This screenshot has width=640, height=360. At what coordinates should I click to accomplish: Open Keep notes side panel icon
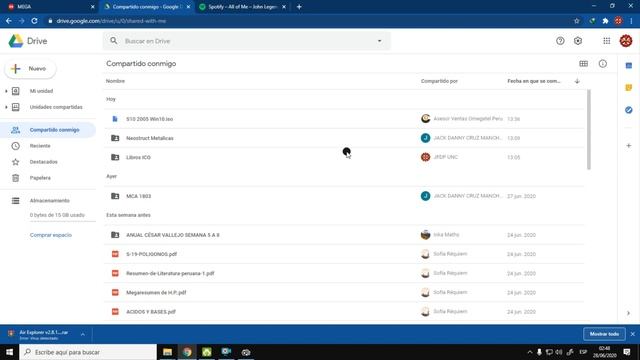pos(629,88)
